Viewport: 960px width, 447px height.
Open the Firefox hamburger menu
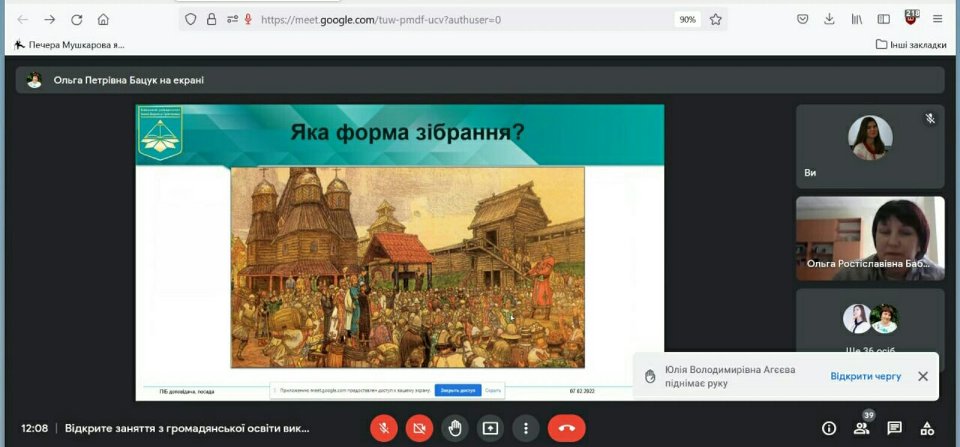point(937,19)
